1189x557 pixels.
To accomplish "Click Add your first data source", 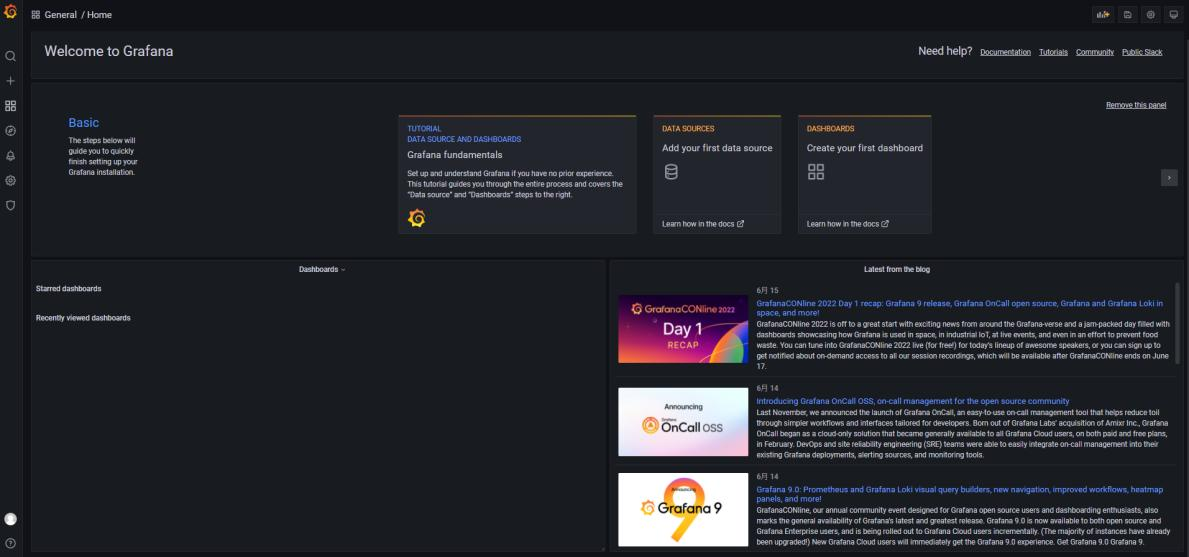I will 717,148.
